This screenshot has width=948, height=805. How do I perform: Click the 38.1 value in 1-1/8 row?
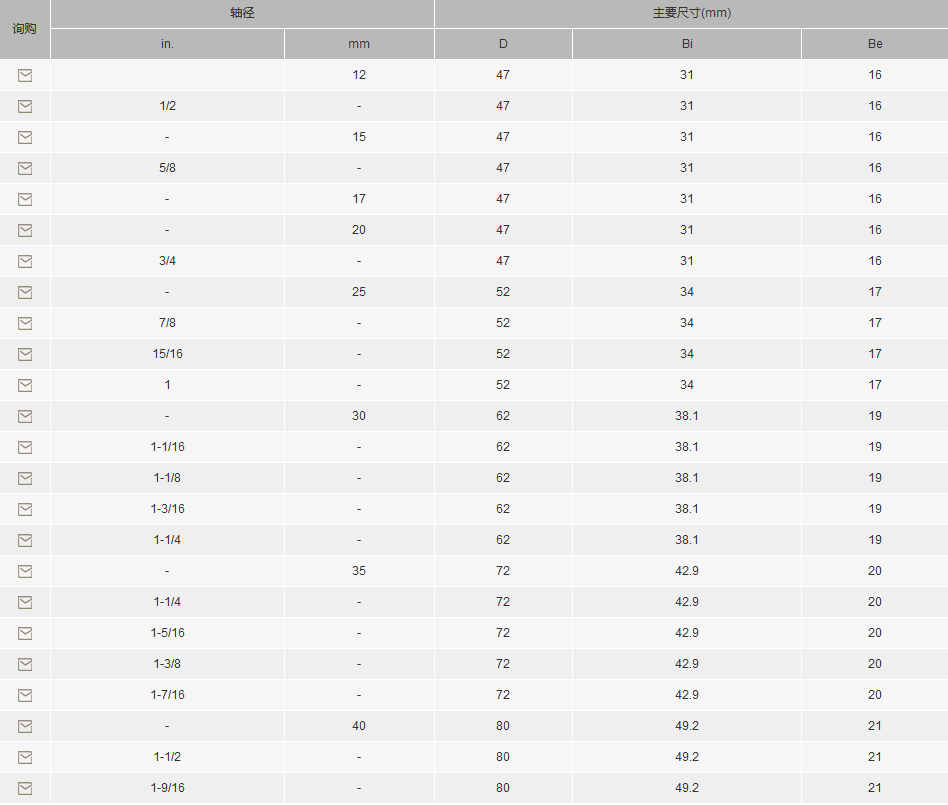687,478
